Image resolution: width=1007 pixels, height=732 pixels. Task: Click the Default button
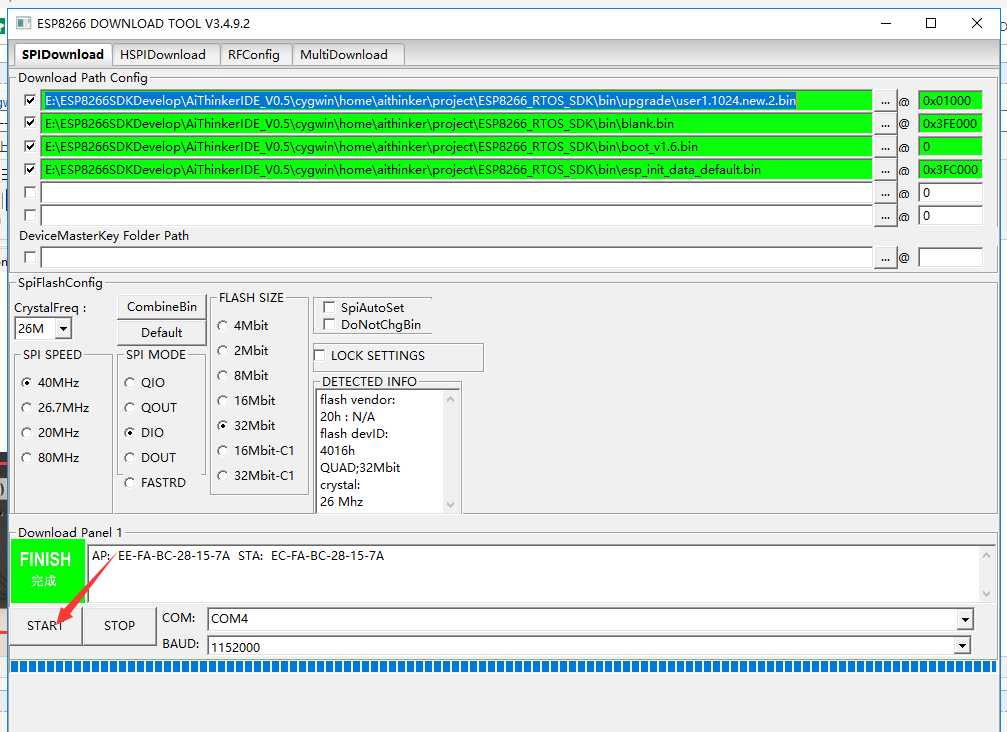click(162, 333)
